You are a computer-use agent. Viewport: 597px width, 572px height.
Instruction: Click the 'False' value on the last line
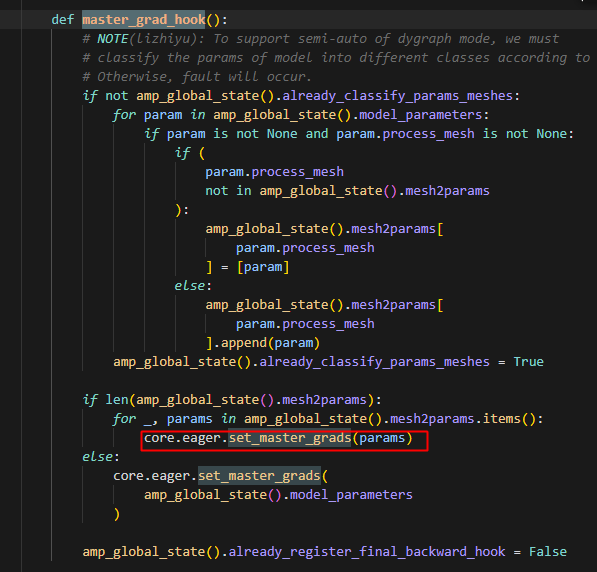point(548,551)
